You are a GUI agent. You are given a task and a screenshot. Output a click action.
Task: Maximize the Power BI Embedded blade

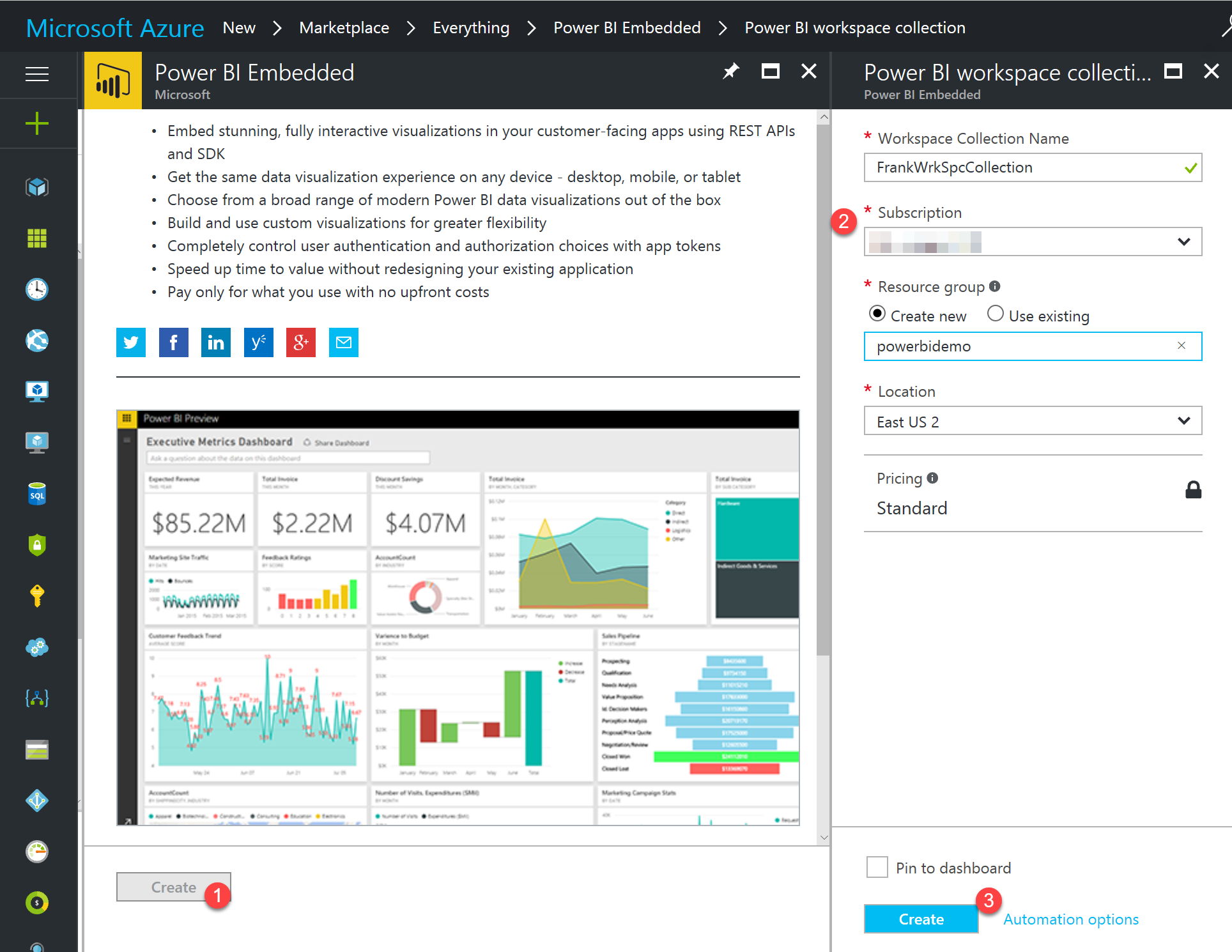click(771, 71)
